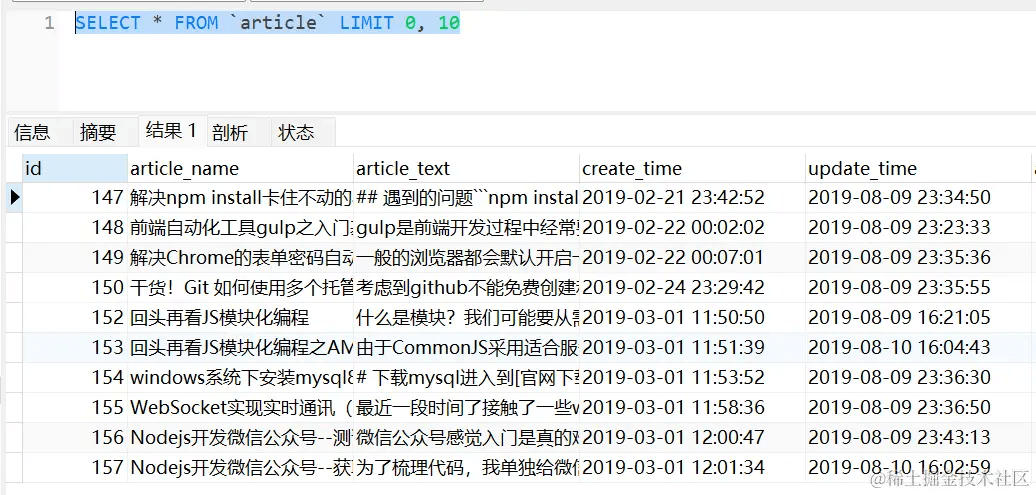
Task: Click update_time '2019-08-09 23:43:13'
Action: 918,437
